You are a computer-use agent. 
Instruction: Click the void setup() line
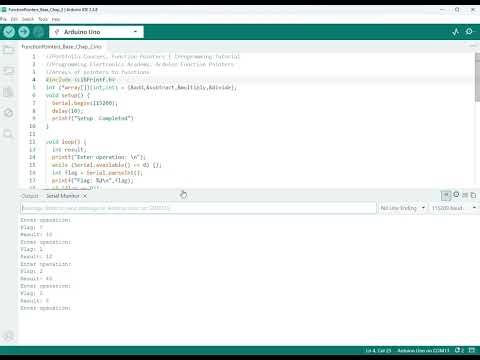[x=68, y=95]
